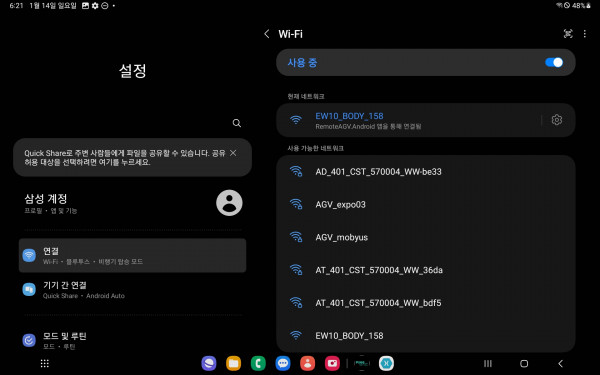This screenshot has width=600, height=375.
Task: Tap EW10_BODY_158 in available networks list
Action: 426,336
